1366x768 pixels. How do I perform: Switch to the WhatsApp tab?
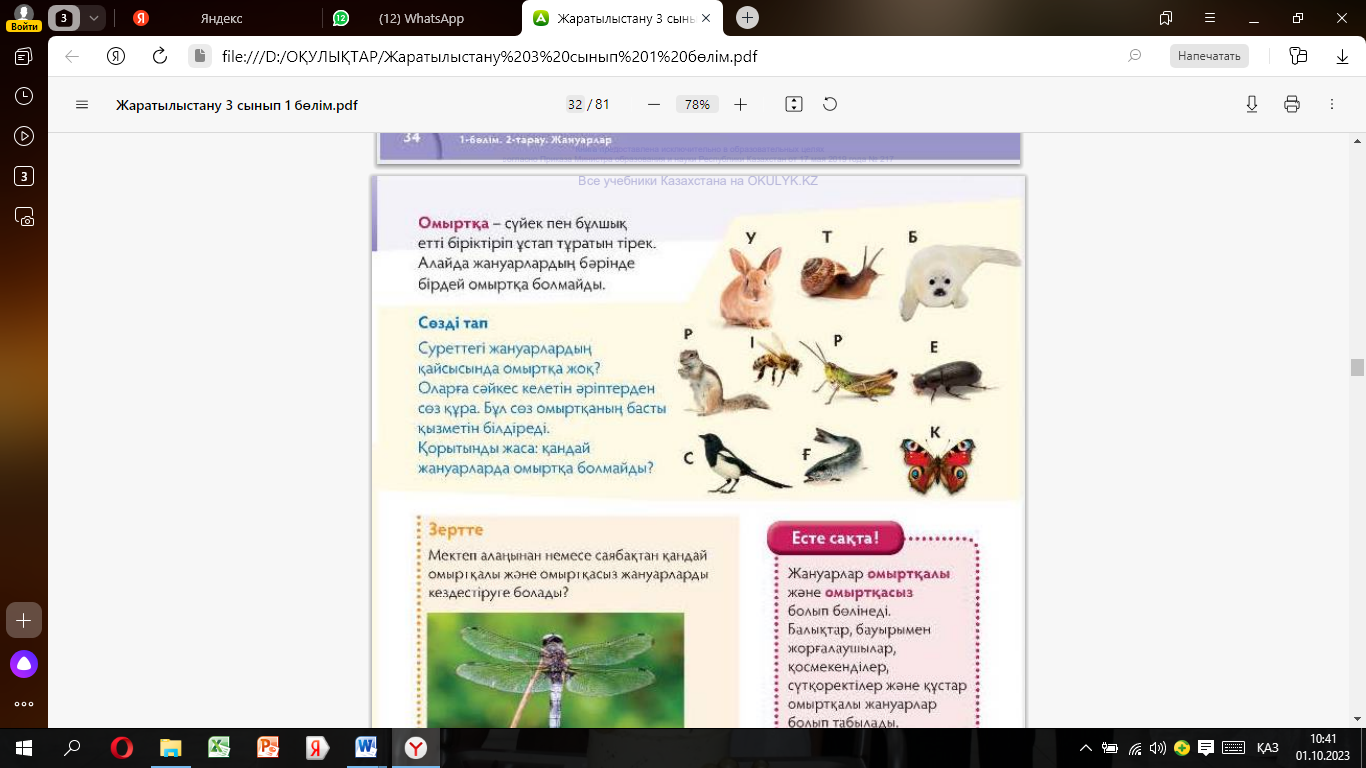(x=420, y=18)
